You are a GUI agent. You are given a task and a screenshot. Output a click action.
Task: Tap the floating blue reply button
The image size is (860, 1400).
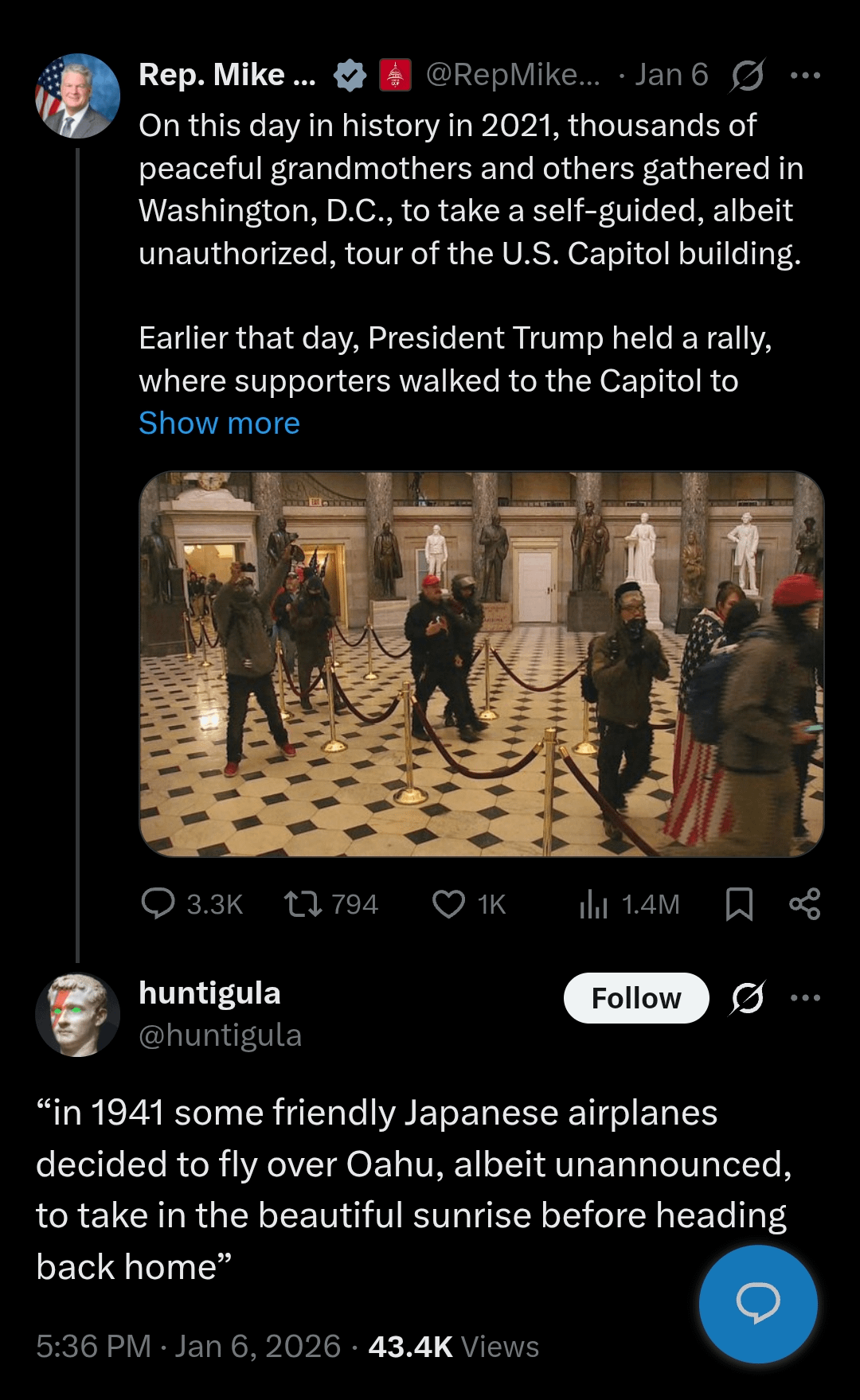(758, 1304)
